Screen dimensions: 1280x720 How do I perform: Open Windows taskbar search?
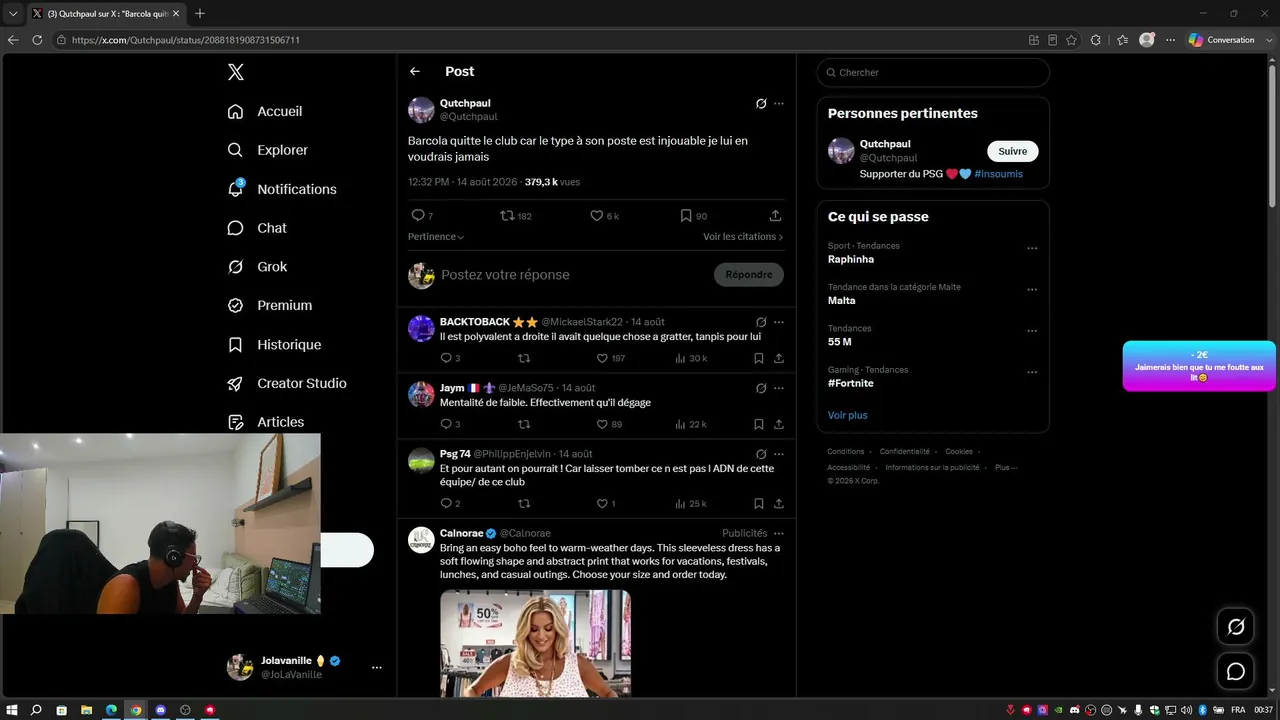(36, 710)
